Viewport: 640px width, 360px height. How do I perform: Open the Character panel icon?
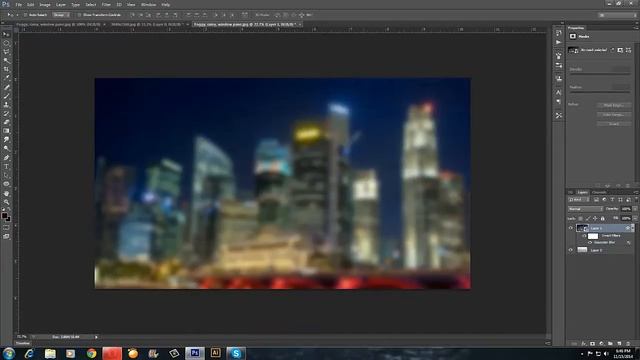(559, 92)
